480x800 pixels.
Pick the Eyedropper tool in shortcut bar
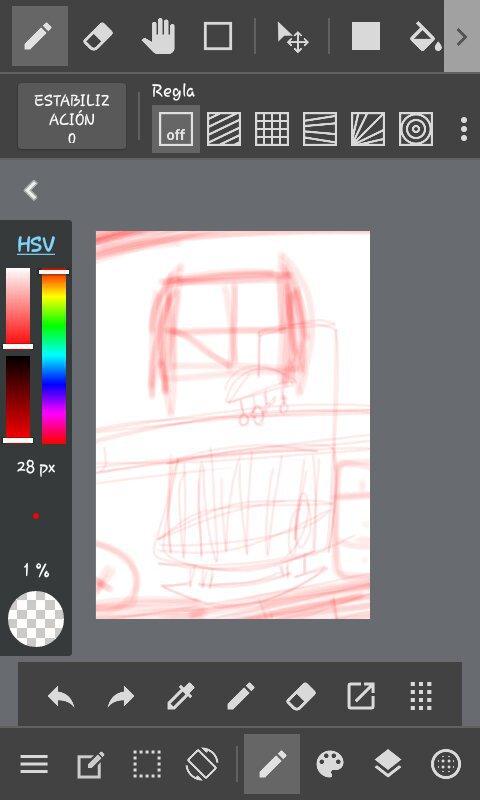coord(181,695)
